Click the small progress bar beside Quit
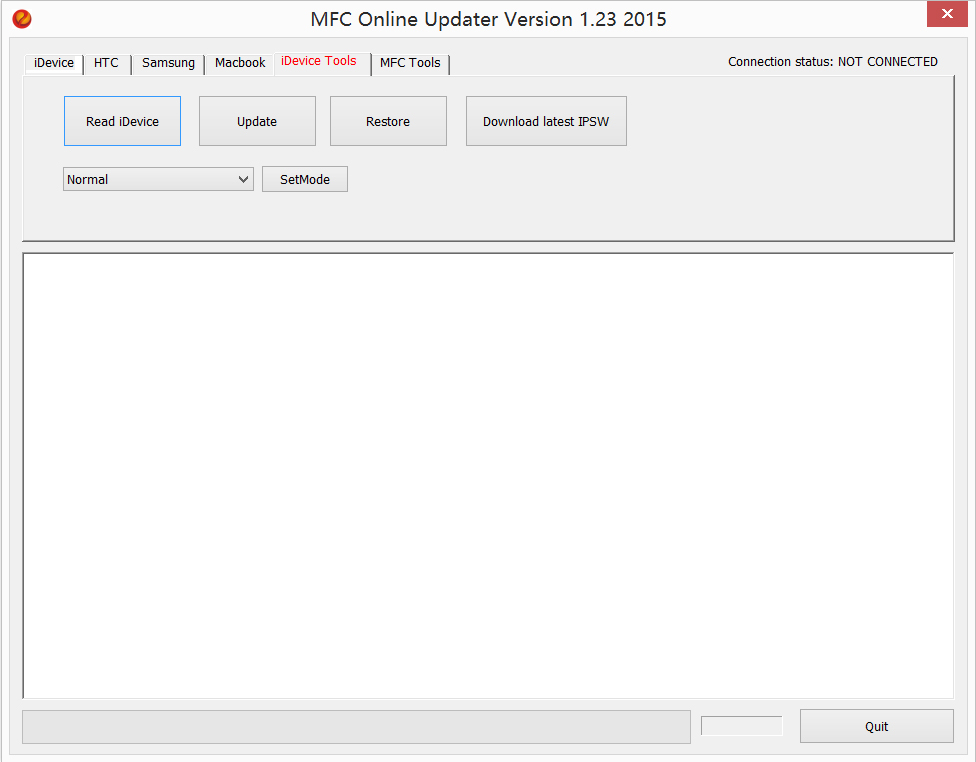Image resolution: width=976 pixels, height=762 pixels. pyautogui.click(x=741, y=726)
